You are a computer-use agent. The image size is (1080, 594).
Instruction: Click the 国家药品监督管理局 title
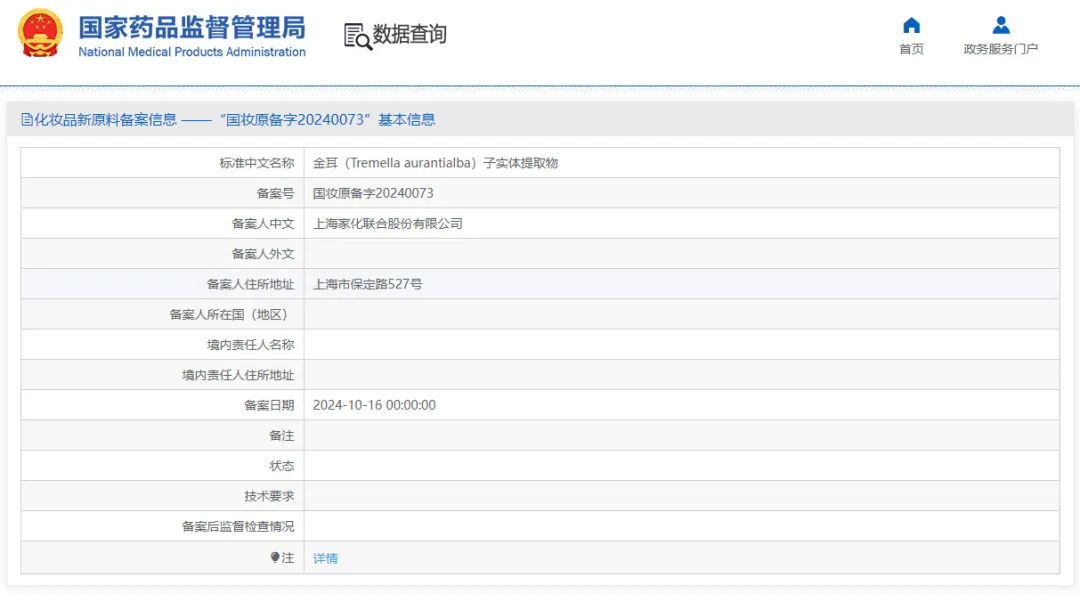pos(191,28)
